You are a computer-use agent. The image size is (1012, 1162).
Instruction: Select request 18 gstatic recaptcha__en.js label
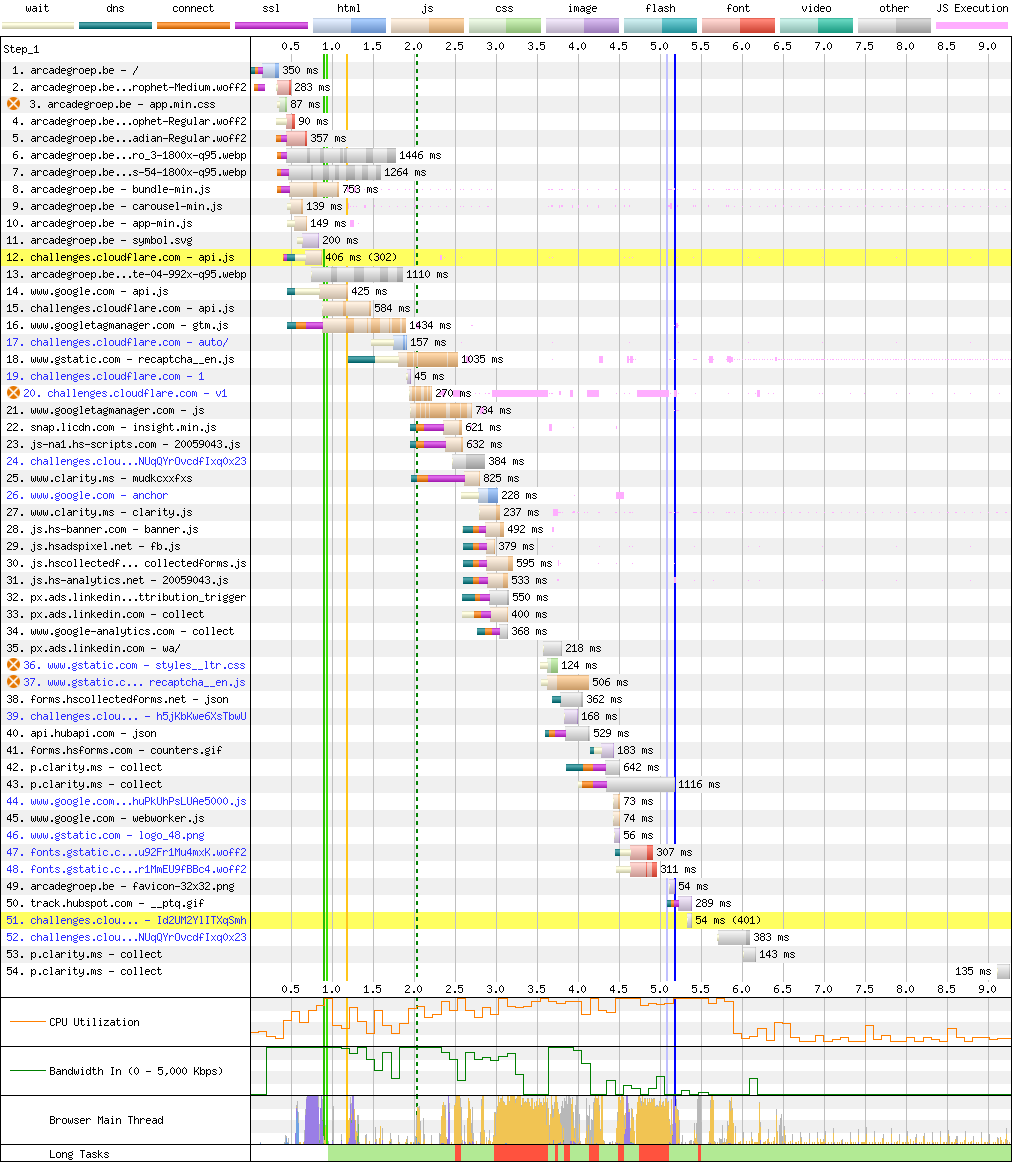(x=120, y=359)
